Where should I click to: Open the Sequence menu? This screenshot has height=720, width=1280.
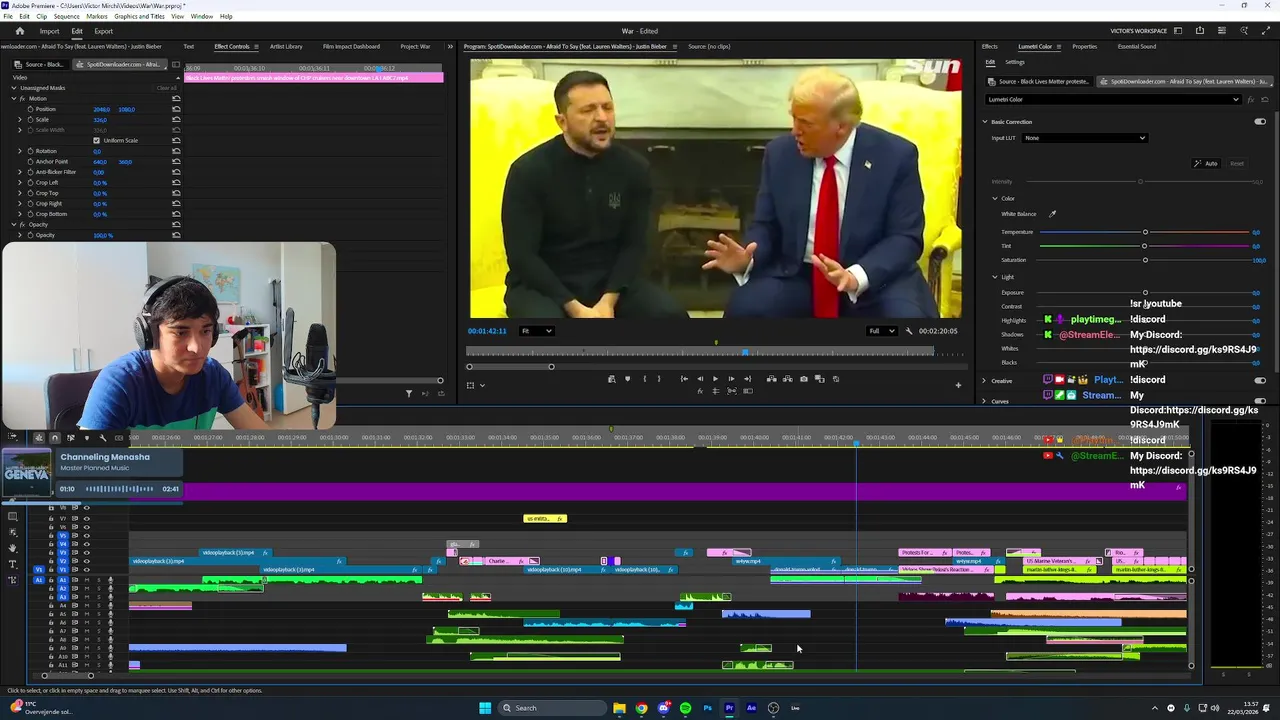[x=67, y=16]
